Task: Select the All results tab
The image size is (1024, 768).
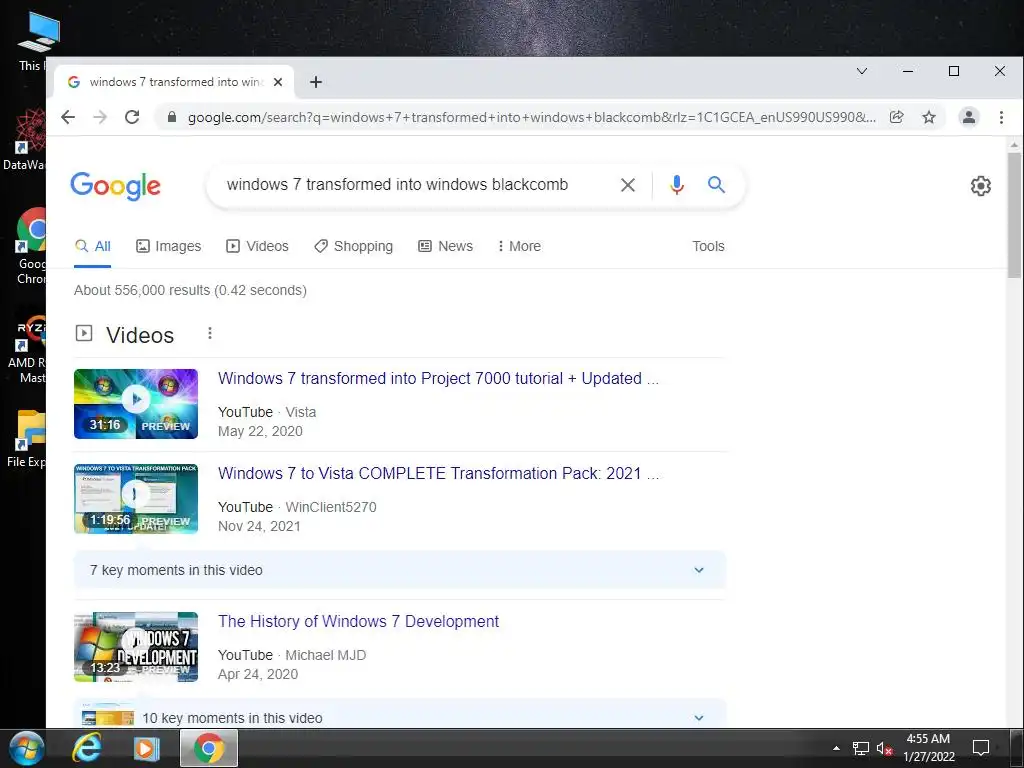Action: click(93, 246)
